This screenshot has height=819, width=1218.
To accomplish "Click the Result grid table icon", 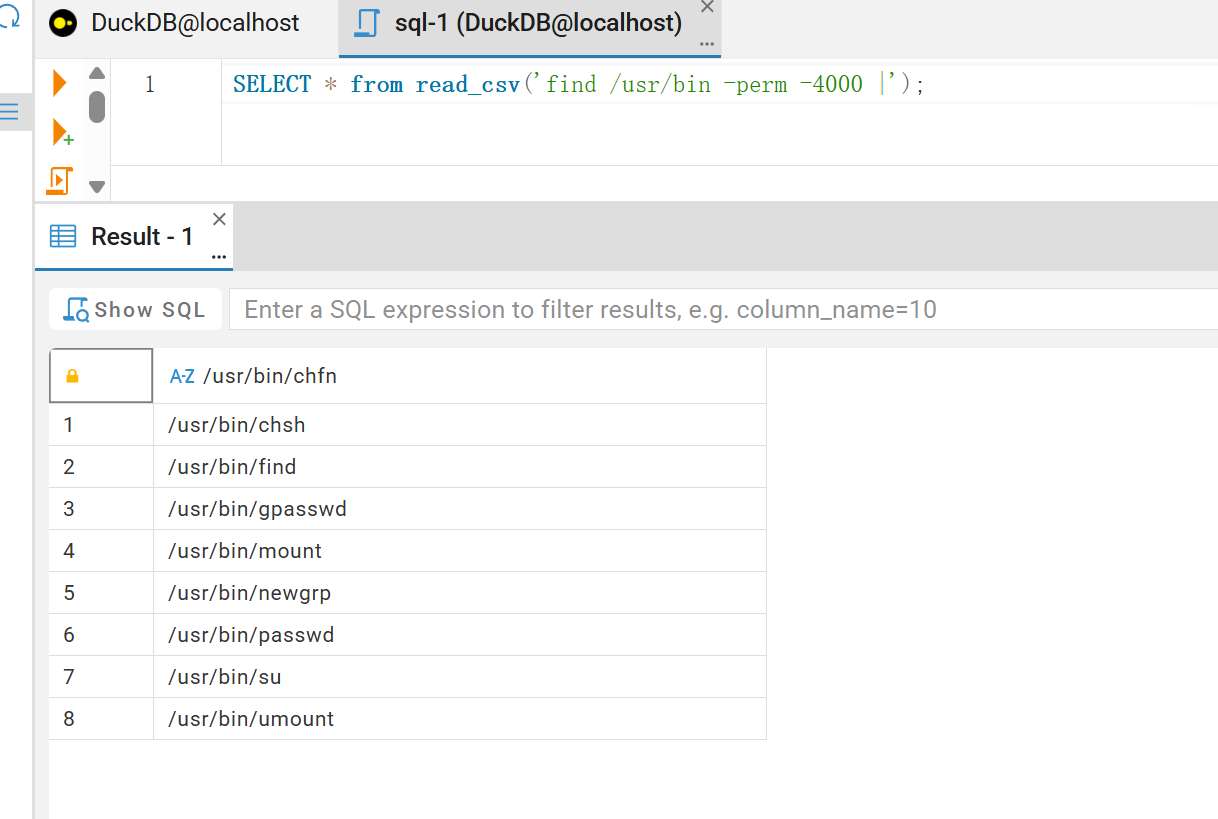I will [x=63, y=236].
